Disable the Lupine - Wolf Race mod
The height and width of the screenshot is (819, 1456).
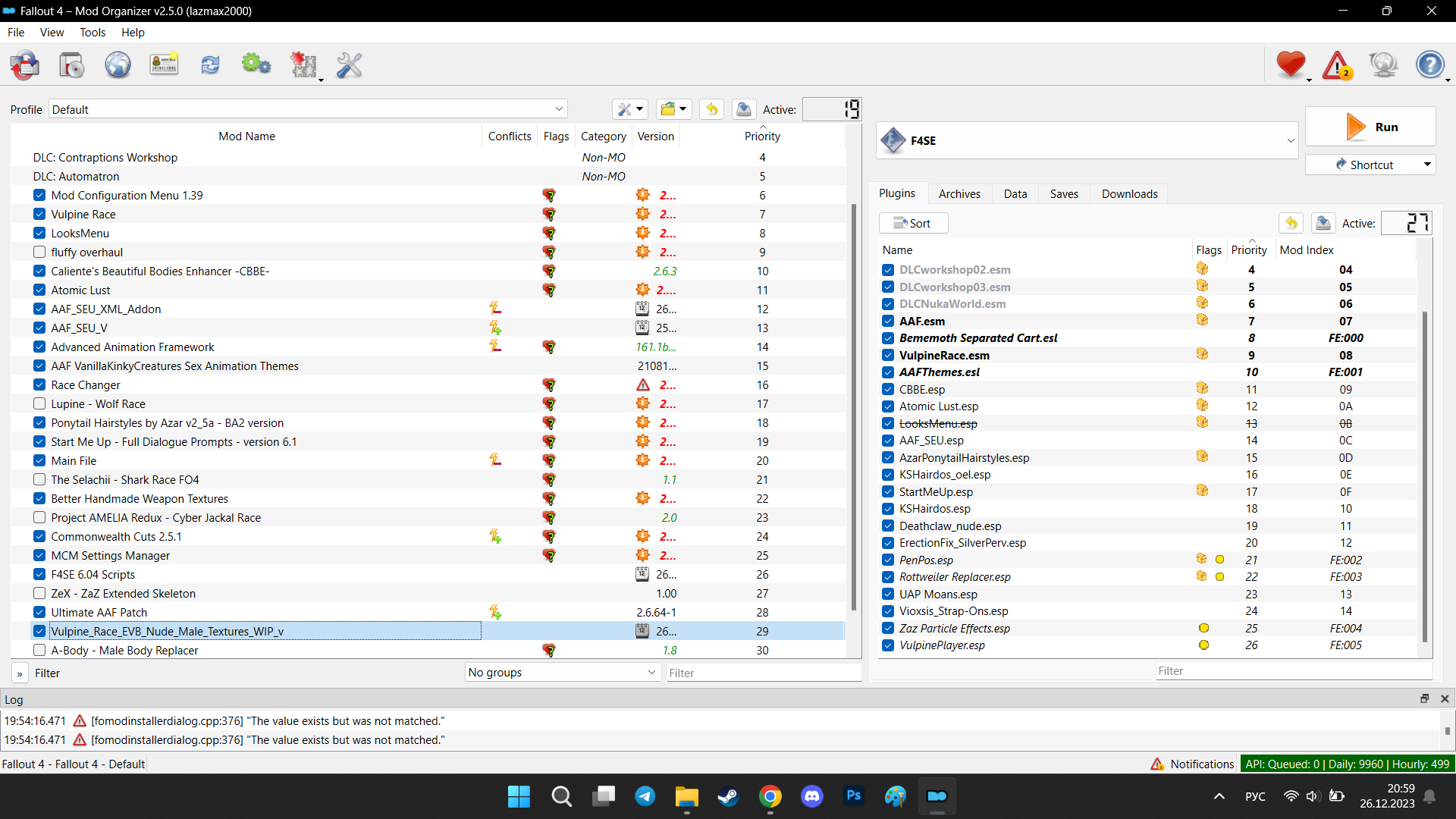[x=38, y=403]
